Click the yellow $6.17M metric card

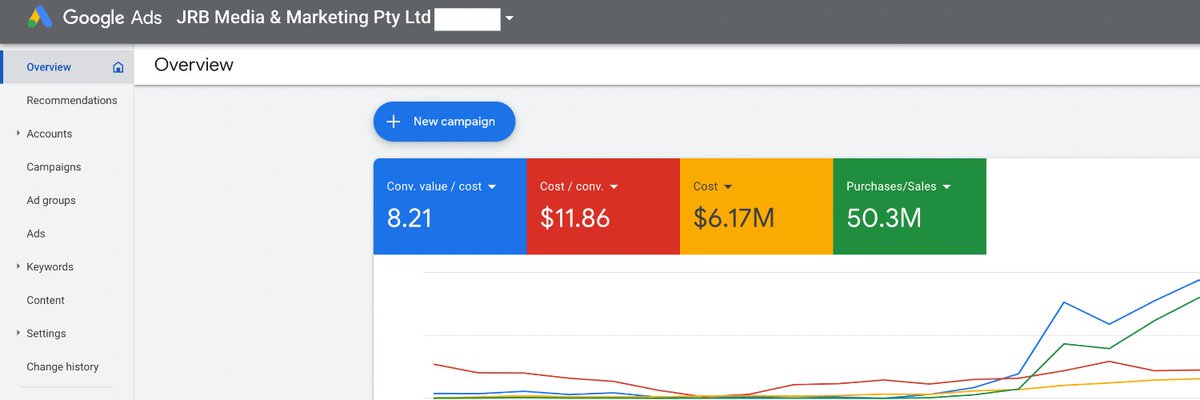click(x=756, y=206)
